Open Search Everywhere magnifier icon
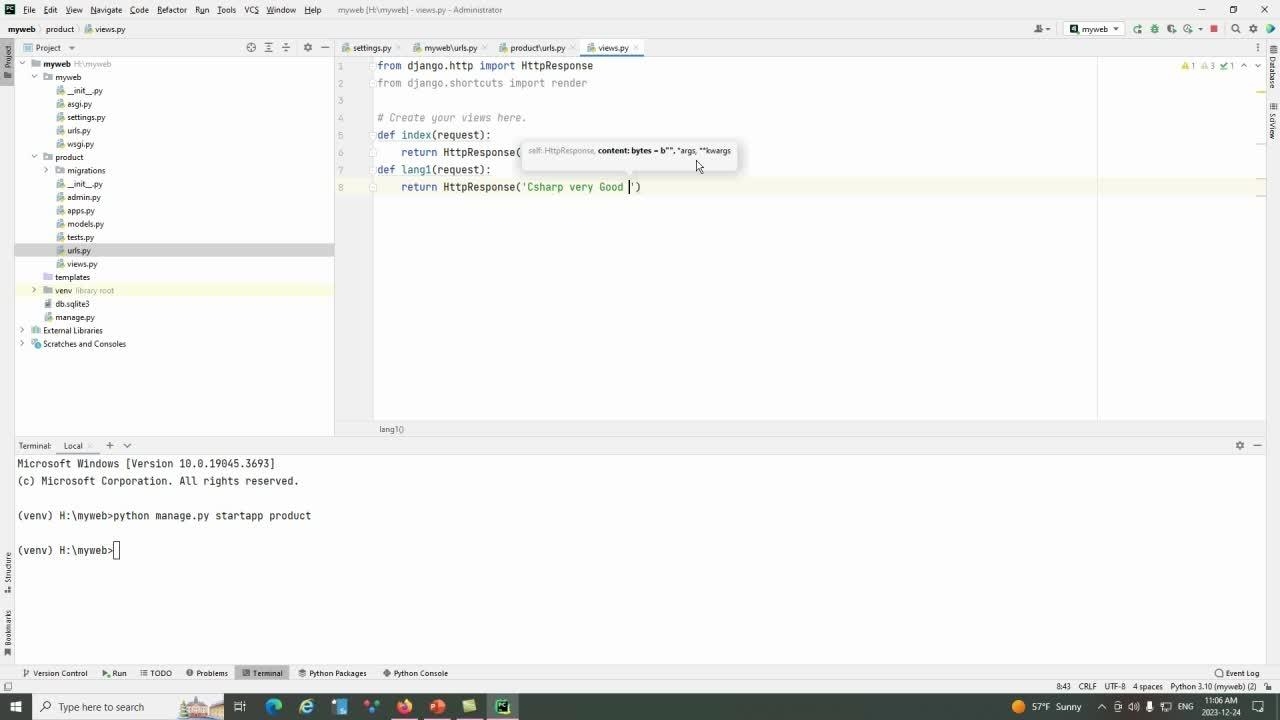This screenshot has height=720, width=1280. click(x=1235, y=29)
